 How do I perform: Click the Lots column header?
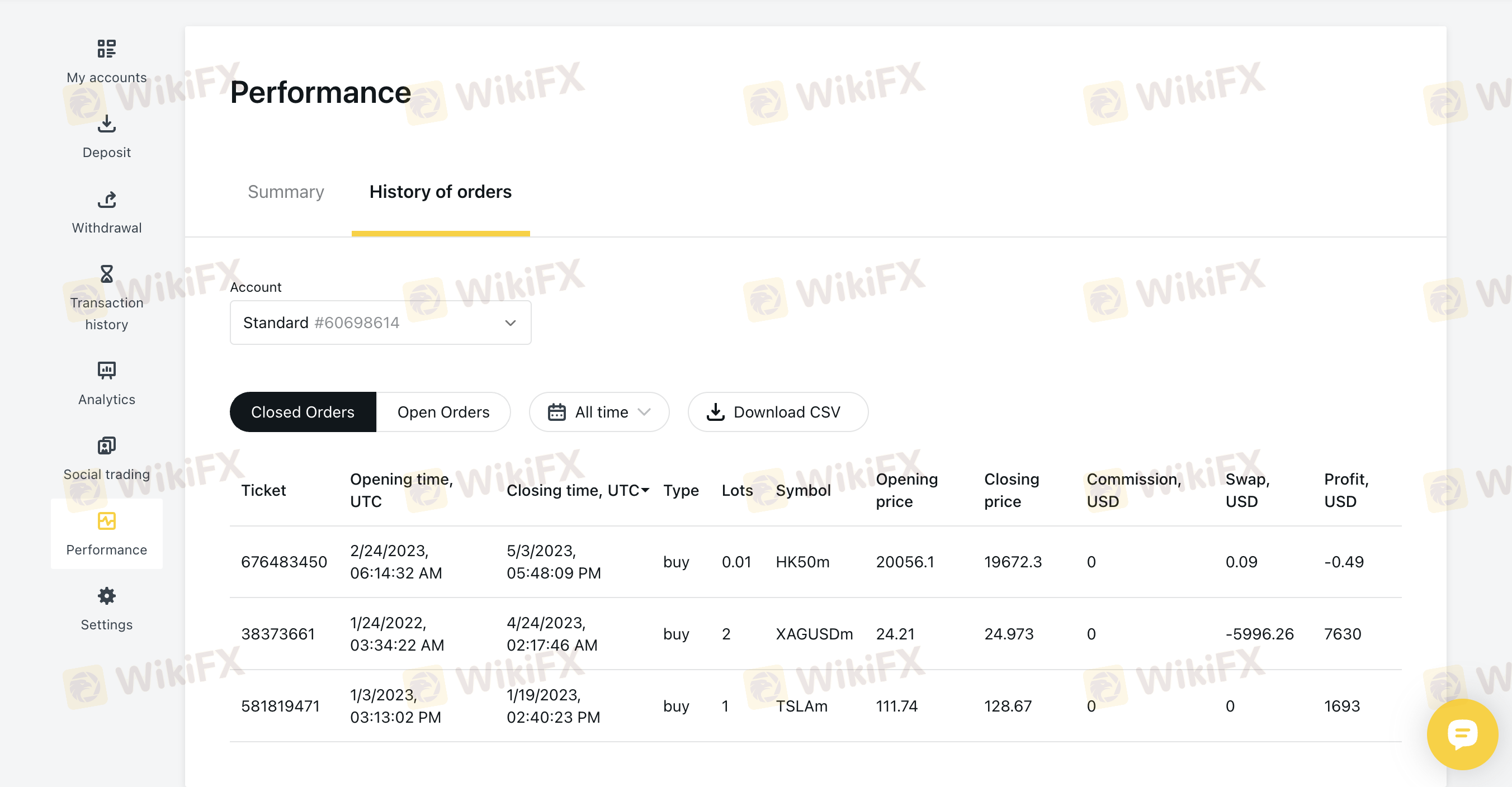(x=737, y=490)
